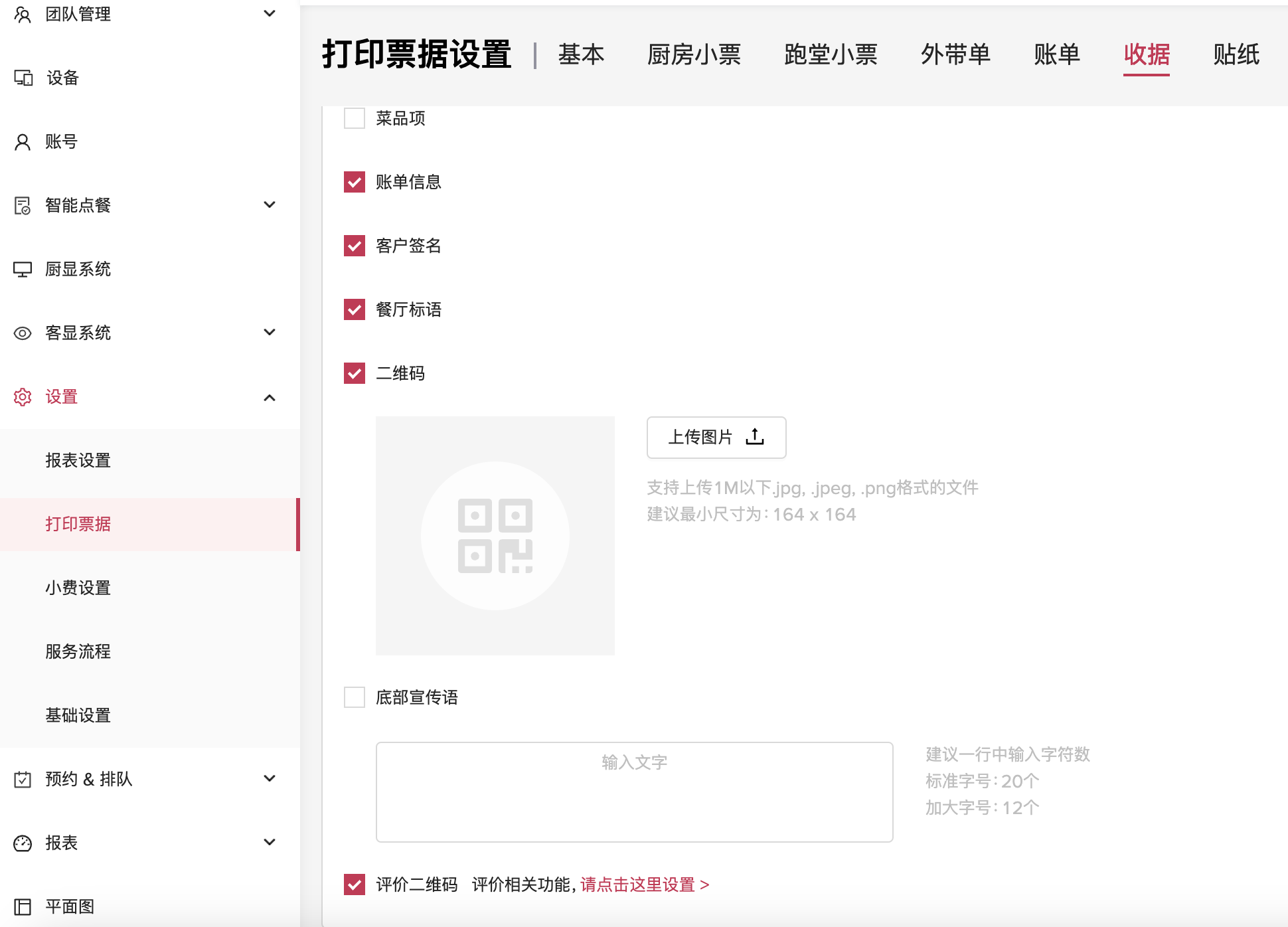The width and height of the screenshot is (1288, 927).
Task: Switch to the 贴纸 tab
Action: click(x=1236, y=54)
